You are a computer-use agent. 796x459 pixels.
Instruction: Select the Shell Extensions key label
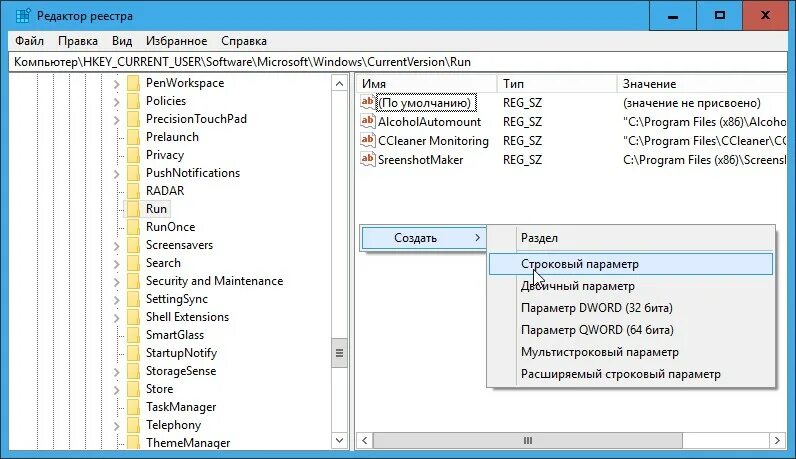187,317
